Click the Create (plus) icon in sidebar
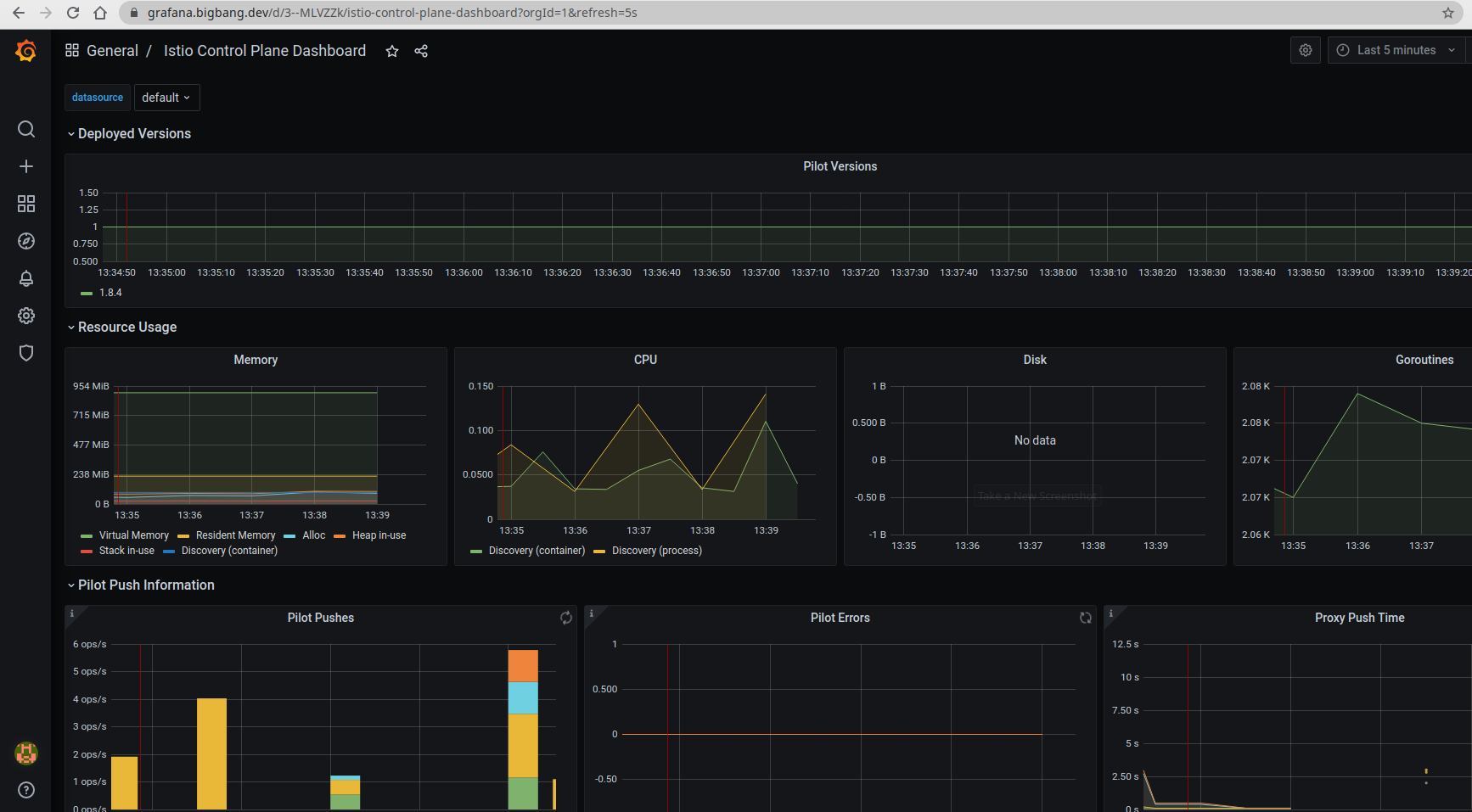The image size is (1472, 812). click(26, 166)
